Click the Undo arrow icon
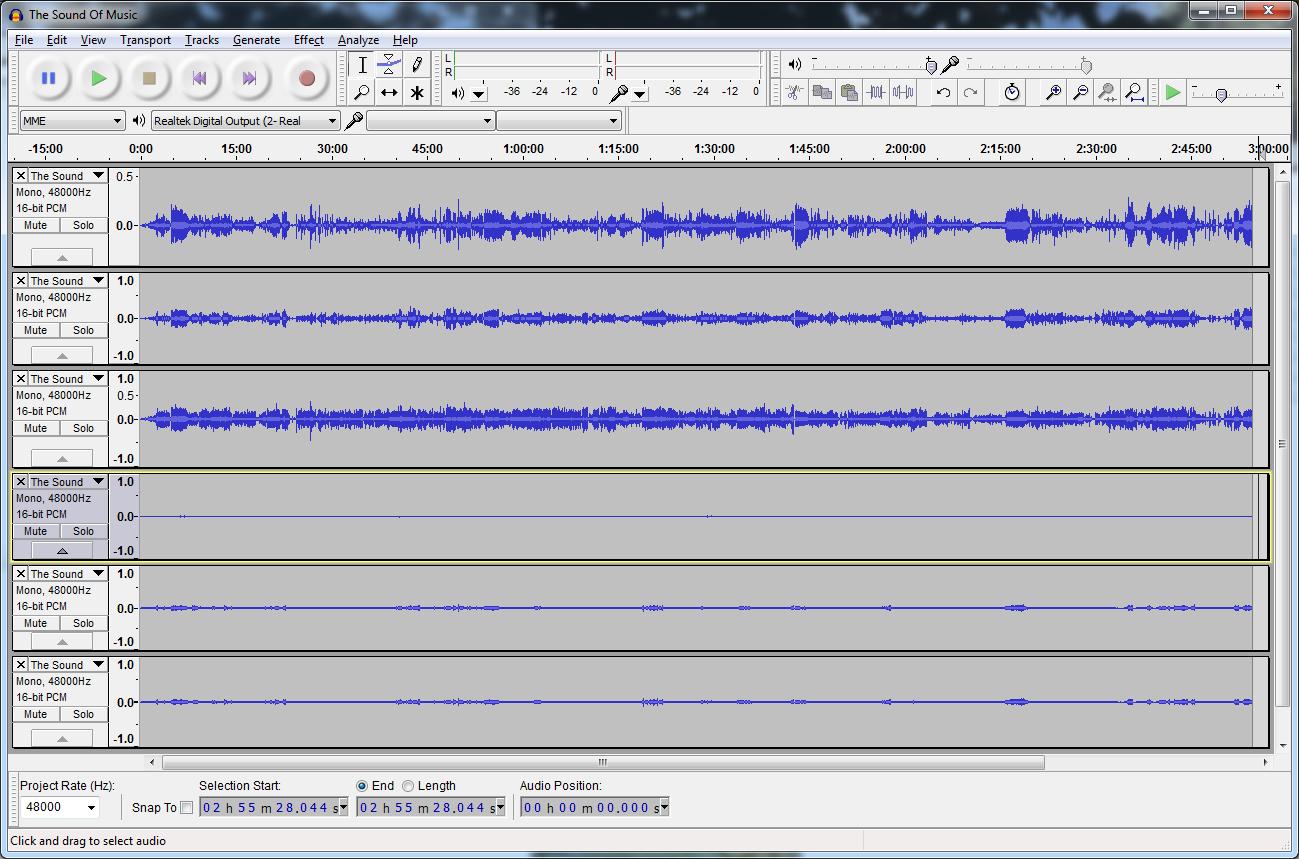 tap(943, 92)
